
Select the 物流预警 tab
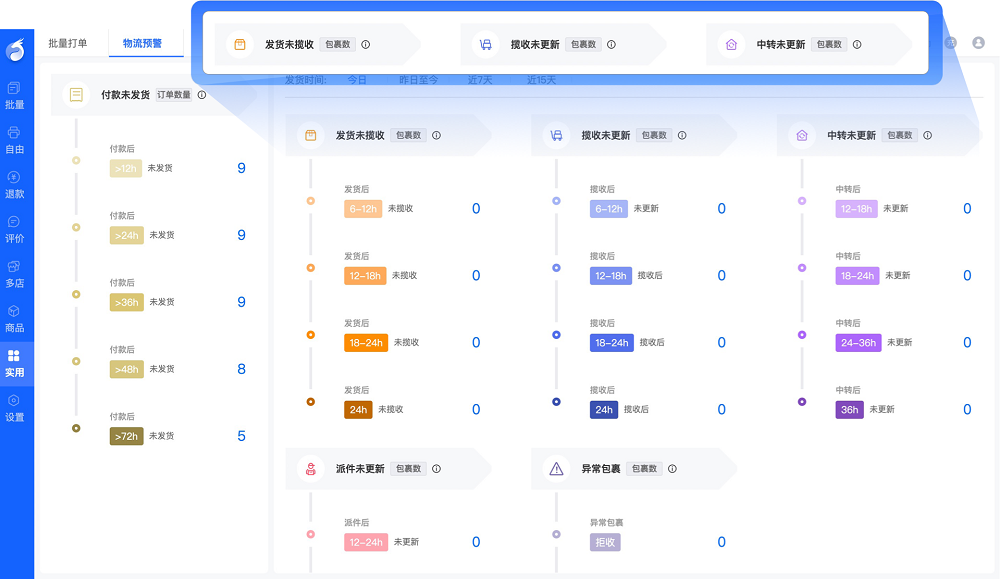tap(142, 43)
